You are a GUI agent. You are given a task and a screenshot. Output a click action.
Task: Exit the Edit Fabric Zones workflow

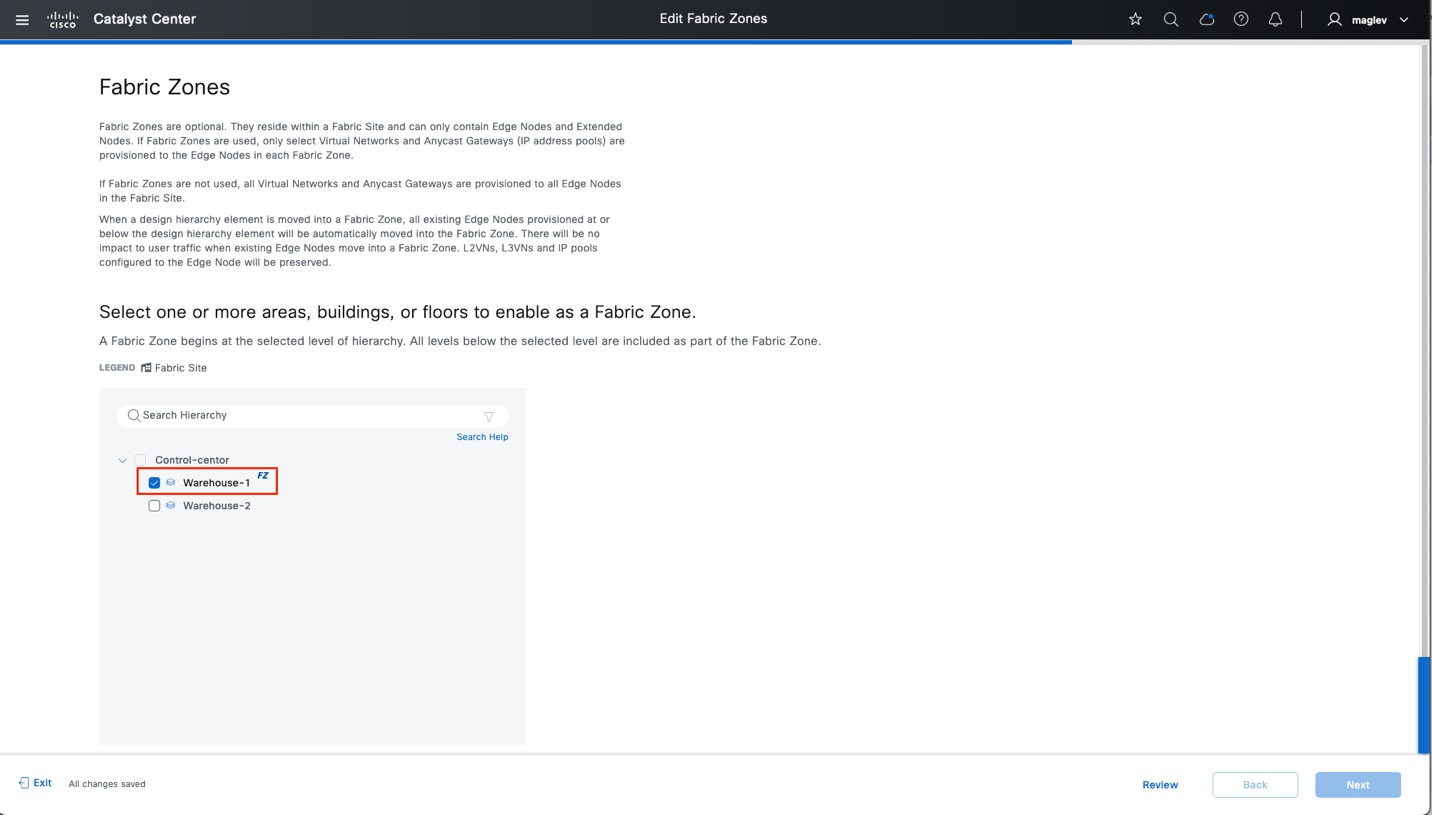coord(34,783)
